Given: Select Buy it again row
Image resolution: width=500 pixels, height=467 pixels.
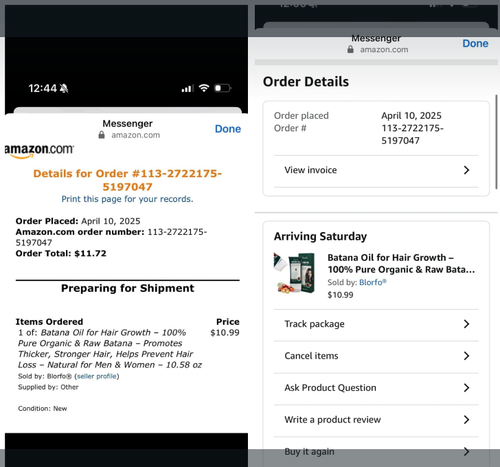Looking at the screenshot, I should point(376,452).
